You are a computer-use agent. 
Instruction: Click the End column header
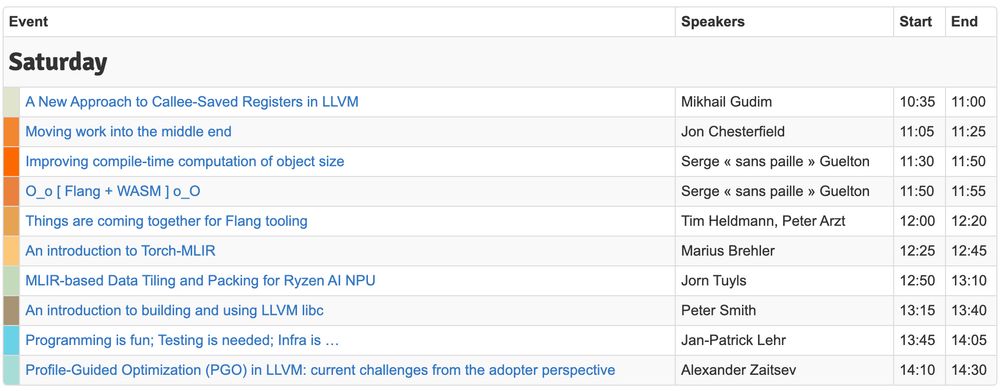tap(964, 22)
